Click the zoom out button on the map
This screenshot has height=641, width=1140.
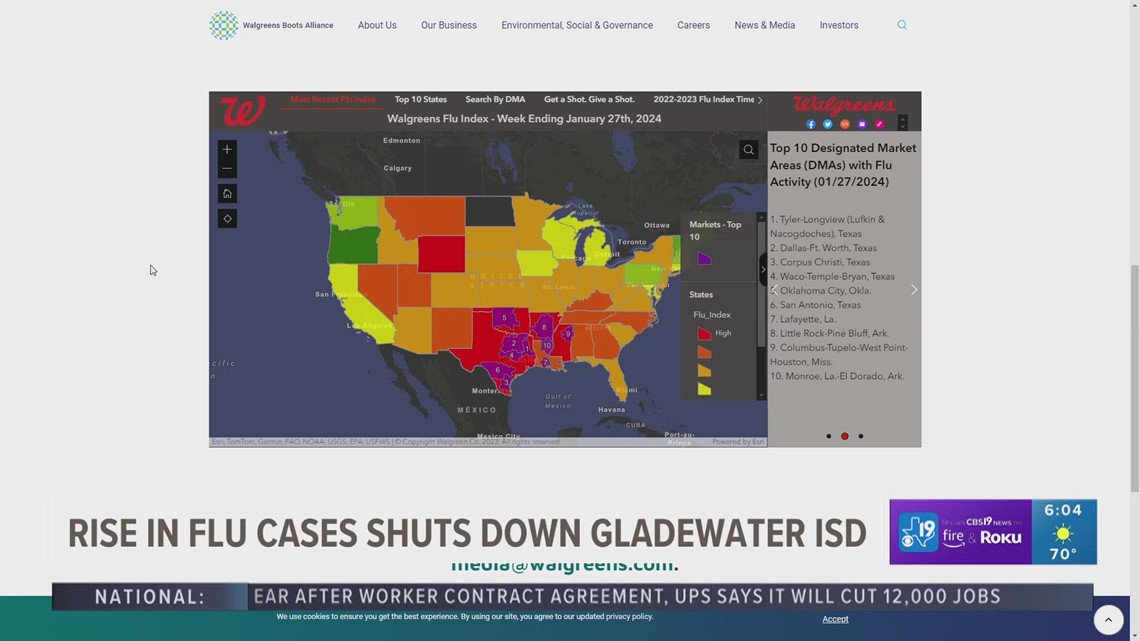coord(227,168)
